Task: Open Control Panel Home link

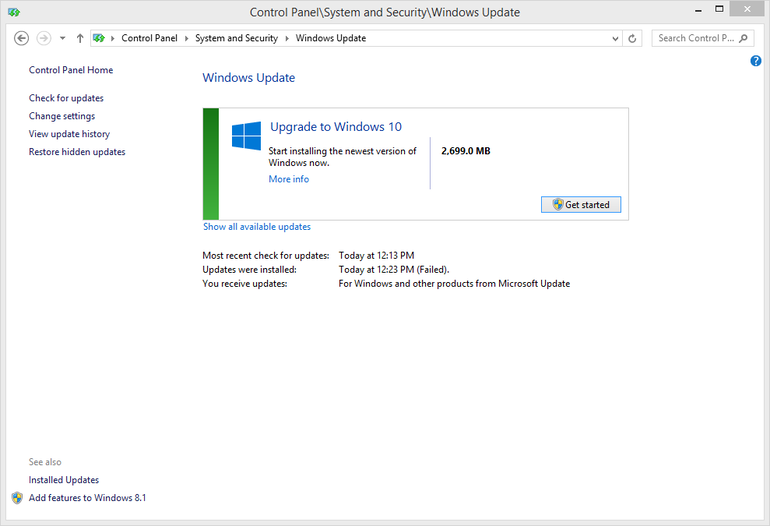Action: [71, 70]
